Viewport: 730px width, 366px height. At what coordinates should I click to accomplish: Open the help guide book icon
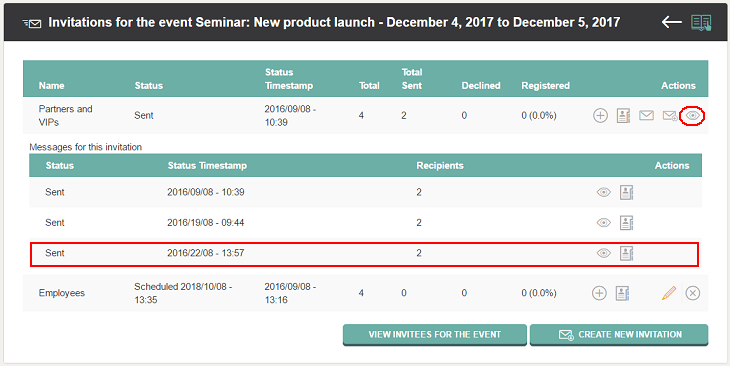coord(701,22)
